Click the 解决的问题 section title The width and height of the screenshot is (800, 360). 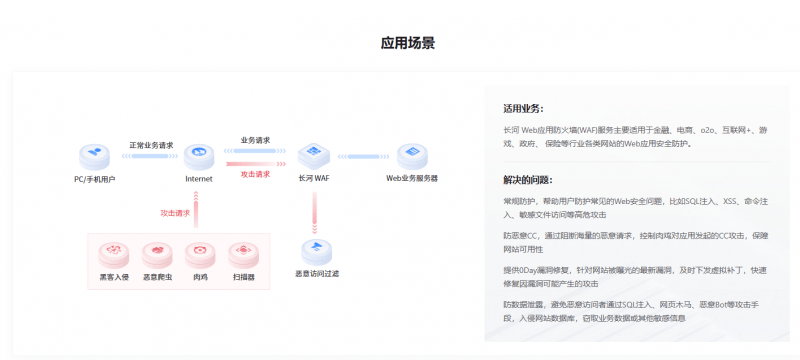click(x=528, y=180)
